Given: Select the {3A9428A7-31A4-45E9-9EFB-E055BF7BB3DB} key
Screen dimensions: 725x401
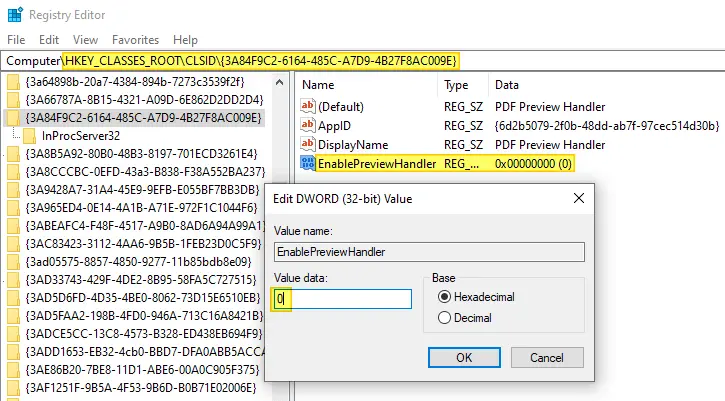Looking at the screenshot, I should coord(142,190).
